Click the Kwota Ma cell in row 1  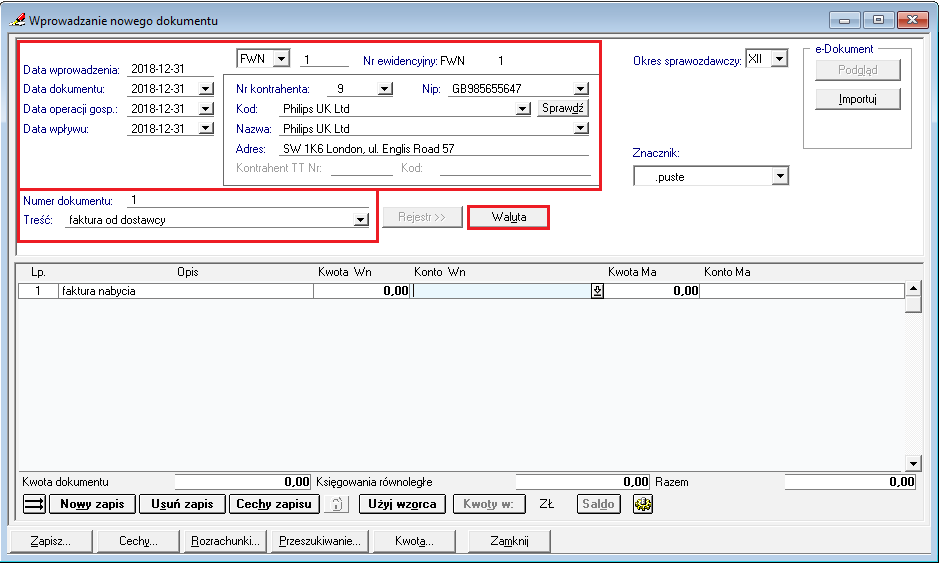click(x=652, y=291)
